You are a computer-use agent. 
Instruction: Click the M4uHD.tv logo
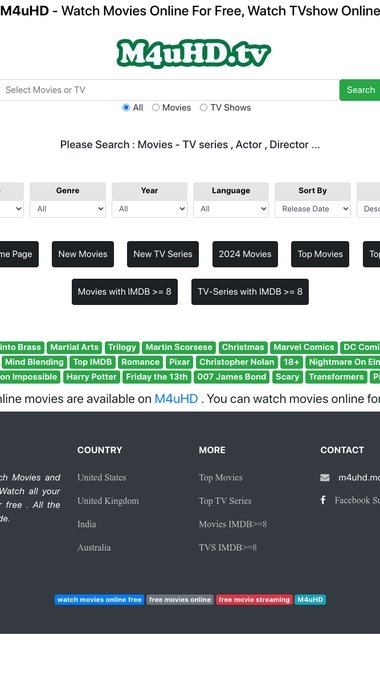coord(193,54)
